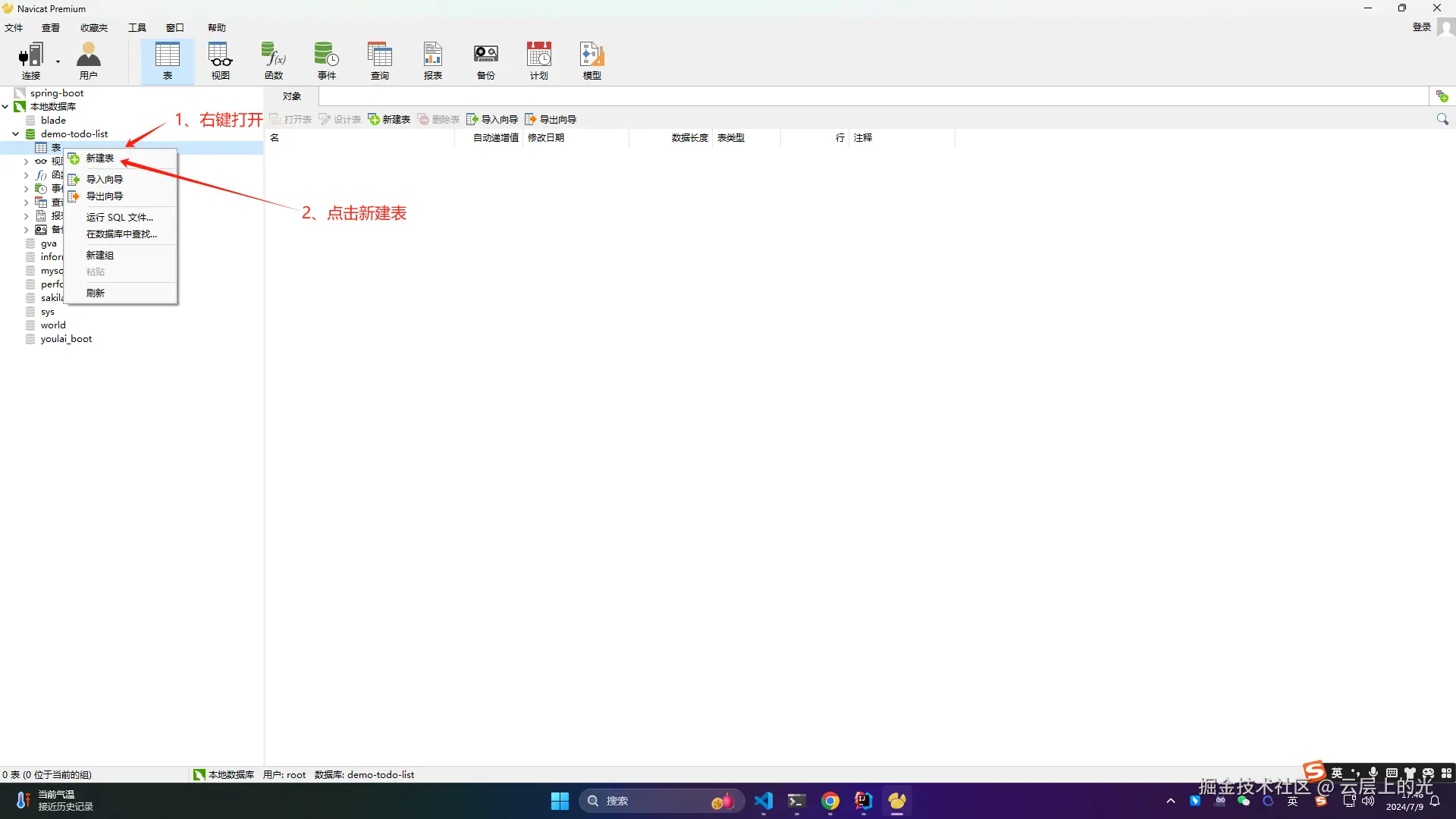Image resolution: width=1456 pixels, height=819 pixels.
Task: Click 登录 link at top right
Action: pos(1421,27)
